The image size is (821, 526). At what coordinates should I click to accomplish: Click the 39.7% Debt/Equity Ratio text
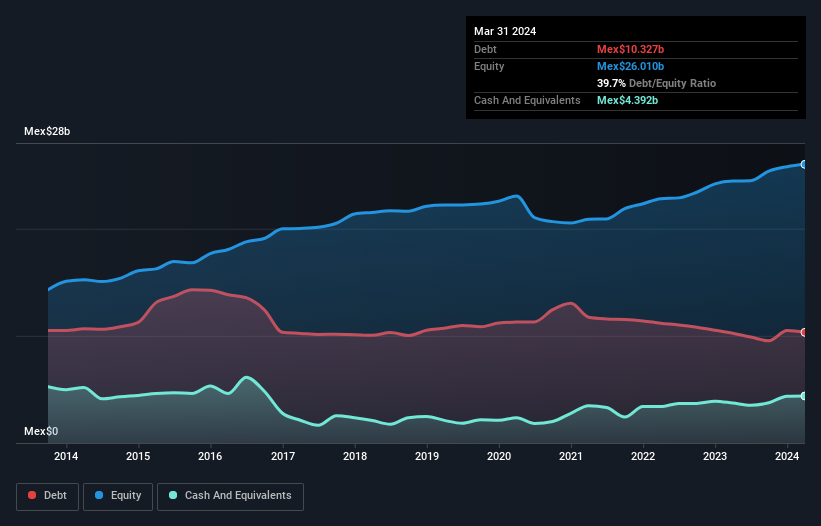pos(656,83)
